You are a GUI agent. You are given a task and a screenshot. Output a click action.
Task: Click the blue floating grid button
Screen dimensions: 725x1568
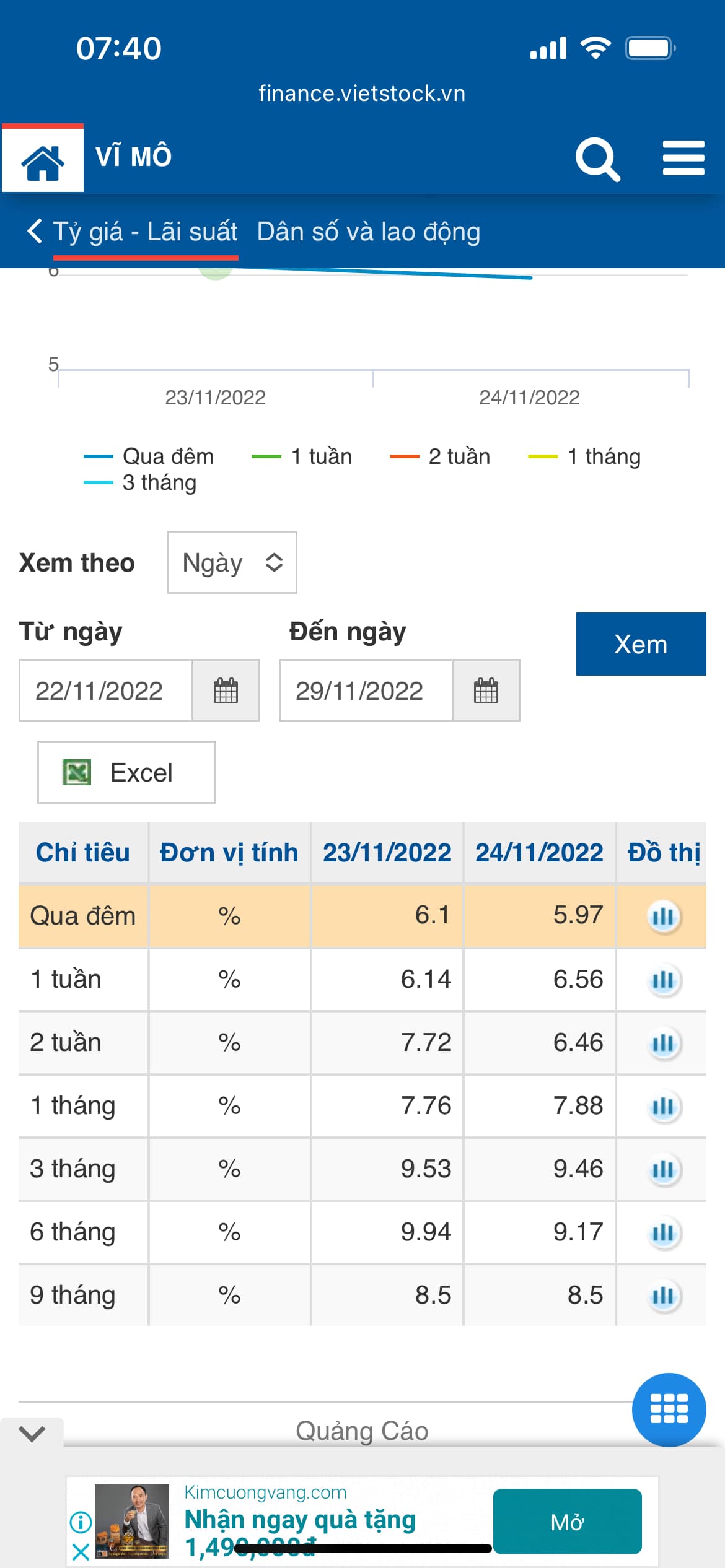click(x=669, y=1409)
